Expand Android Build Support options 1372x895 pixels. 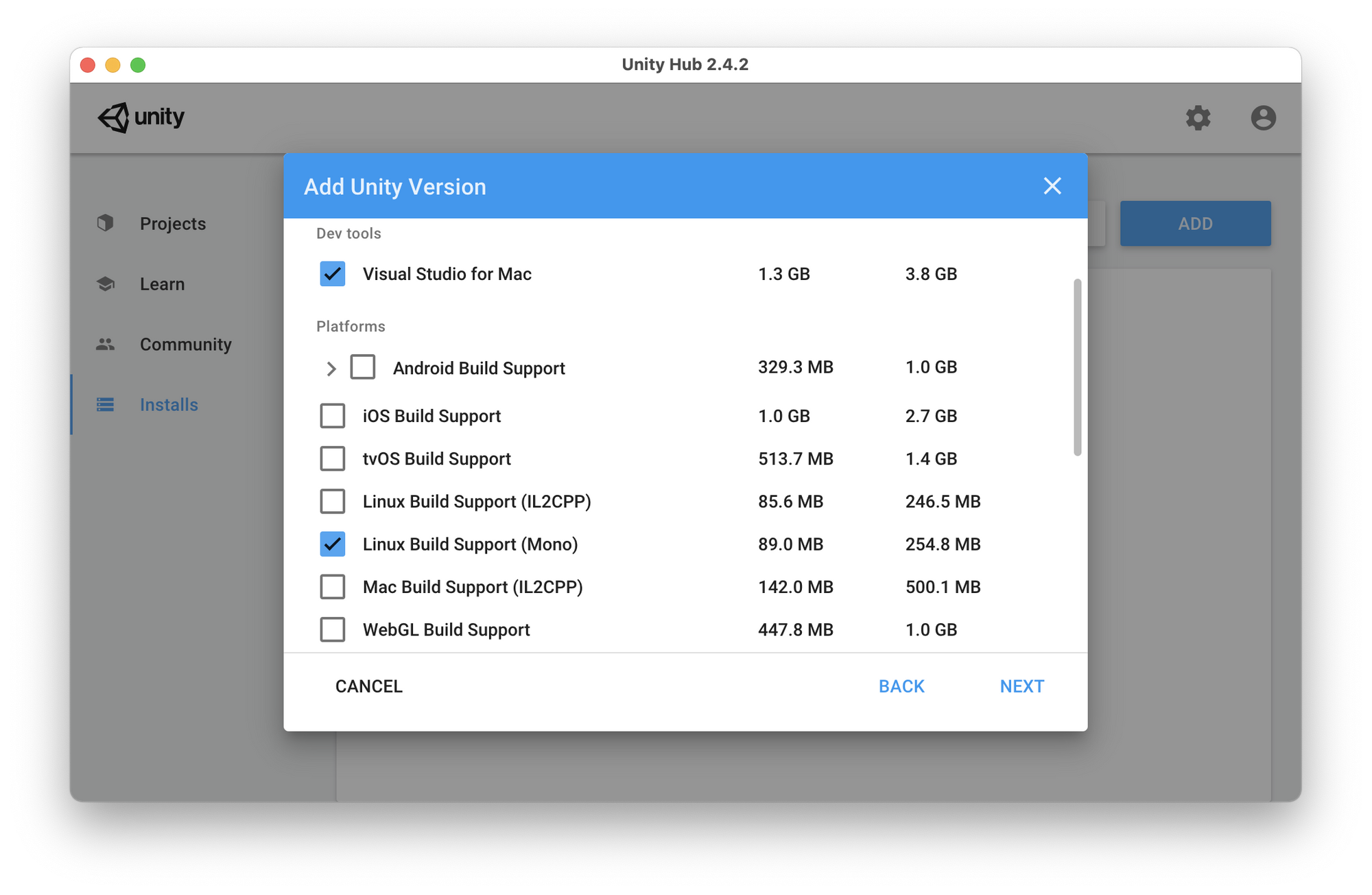(331, 369)
